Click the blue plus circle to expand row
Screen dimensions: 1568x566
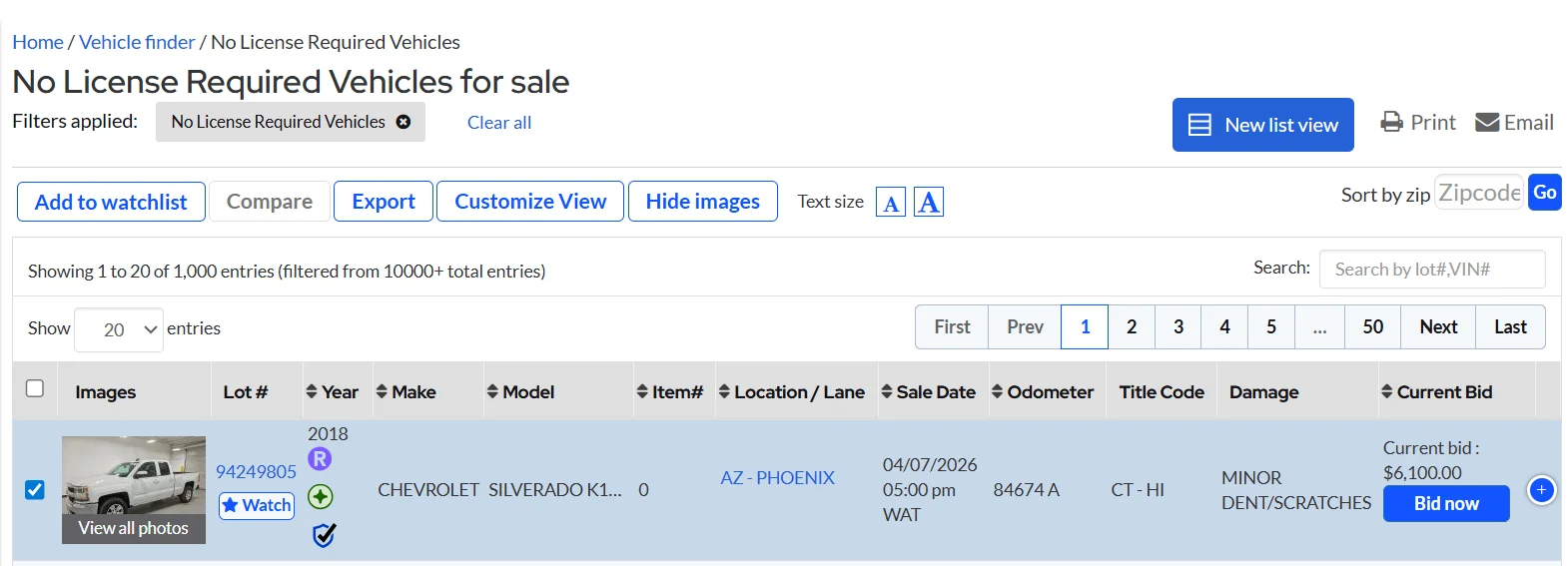(1542, 490)
